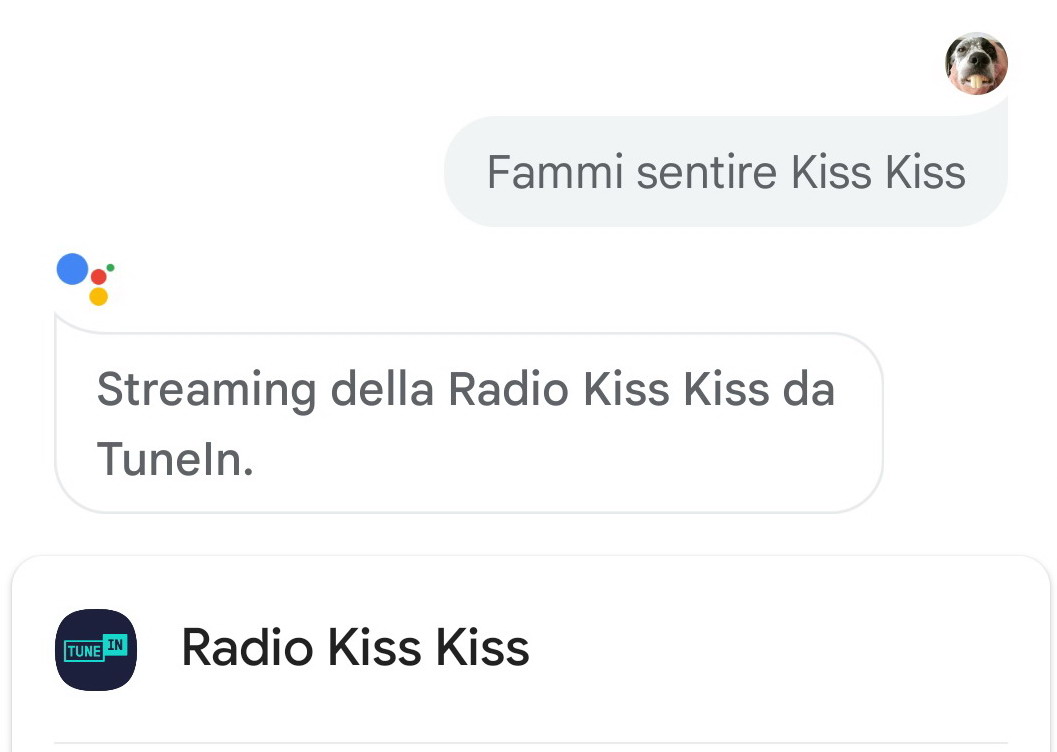The width and height of the screenshot is (1057, 752).
Task: Open the TuneIn app icon
Action: (x=96, y=649)
